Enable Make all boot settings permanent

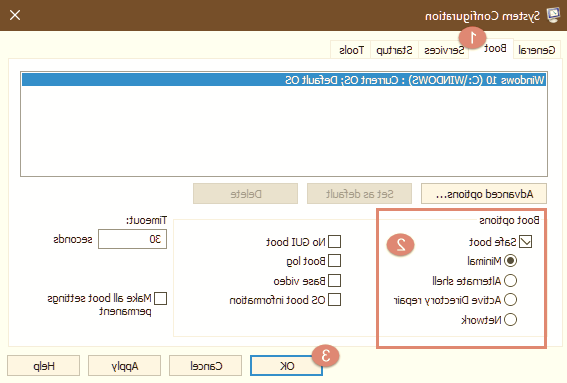coord(161,299)
